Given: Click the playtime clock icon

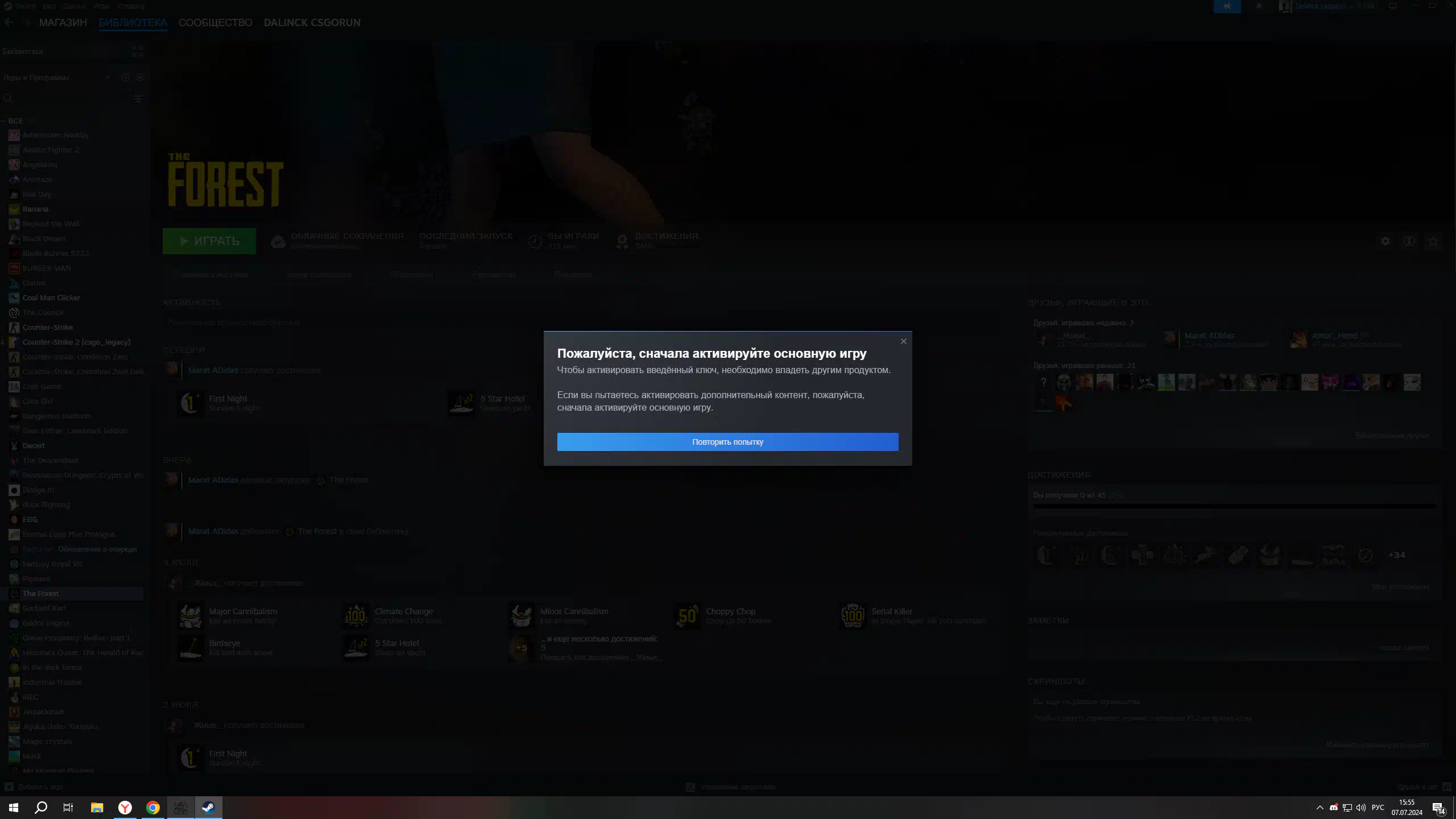Looking at the screenshot, I should 535,241.
